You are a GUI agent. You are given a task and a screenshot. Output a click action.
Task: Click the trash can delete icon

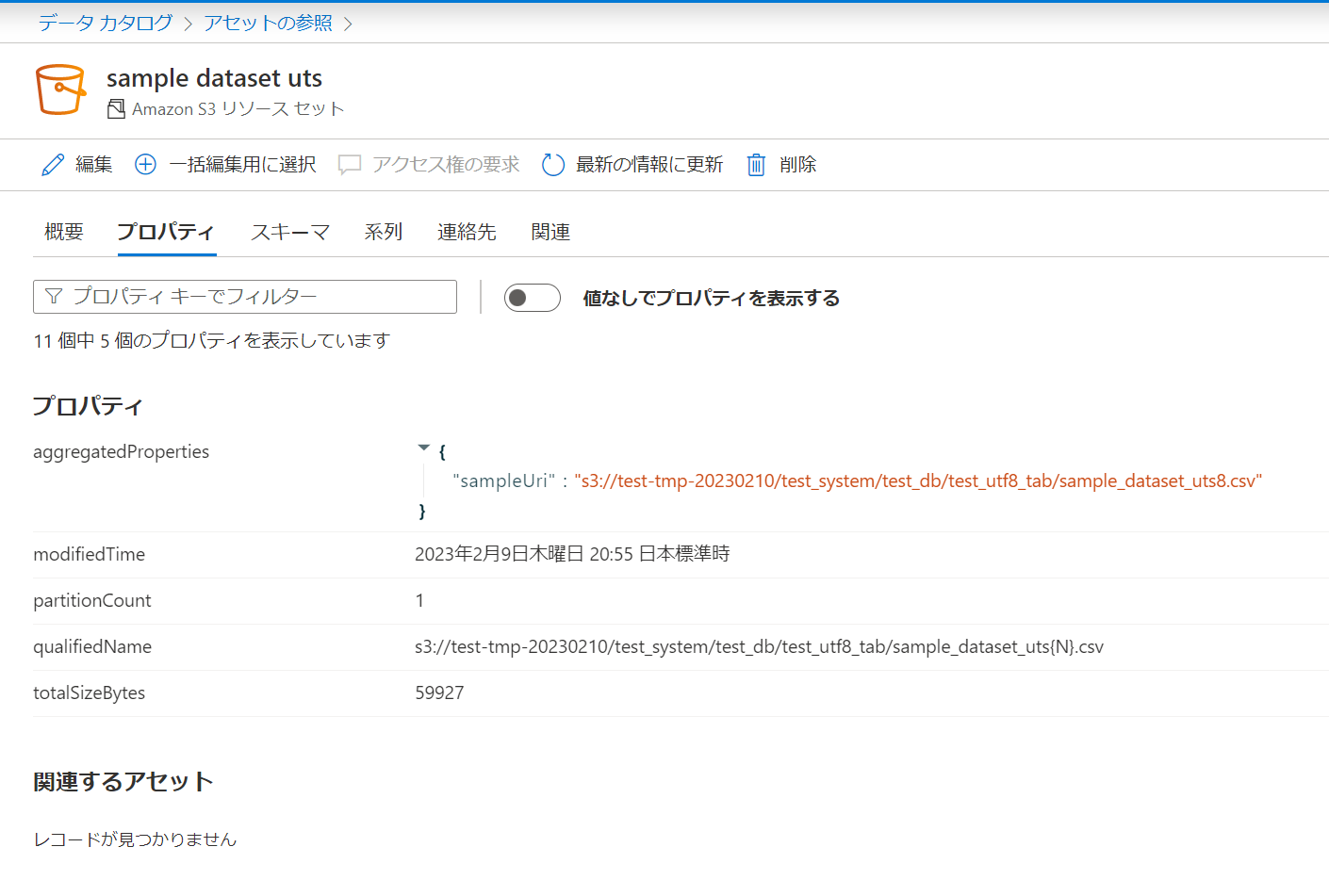756,165
